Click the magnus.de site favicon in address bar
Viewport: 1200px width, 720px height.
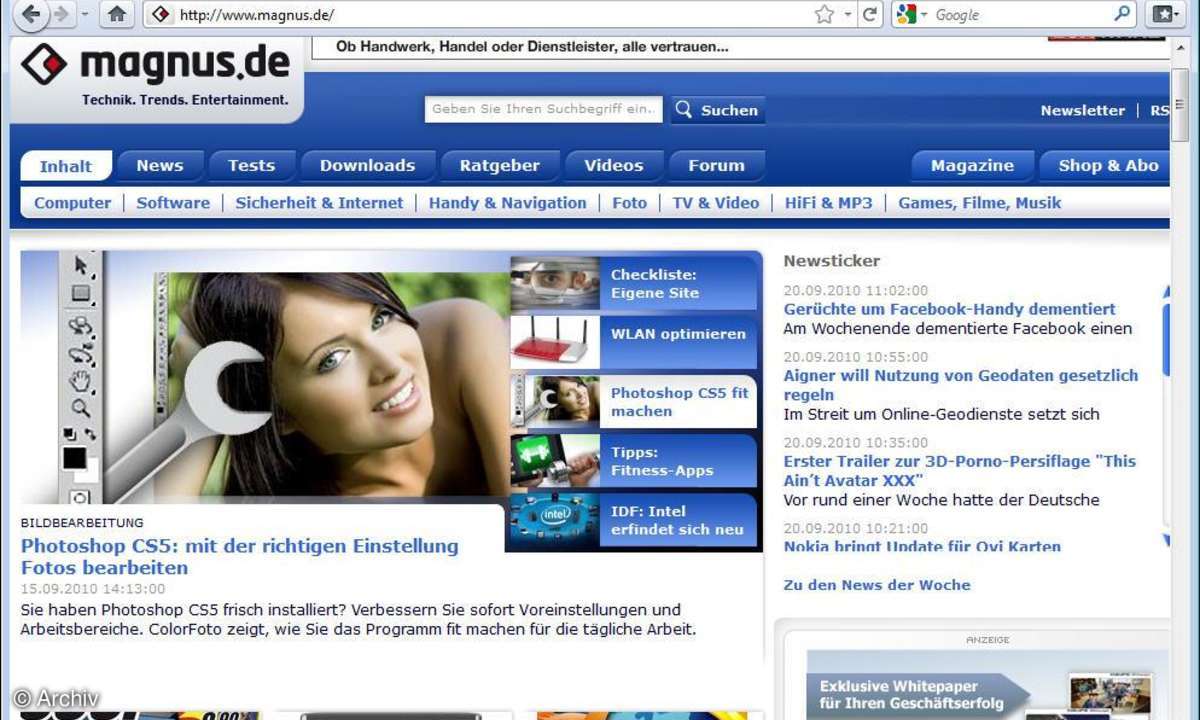[x=161, y=15]
